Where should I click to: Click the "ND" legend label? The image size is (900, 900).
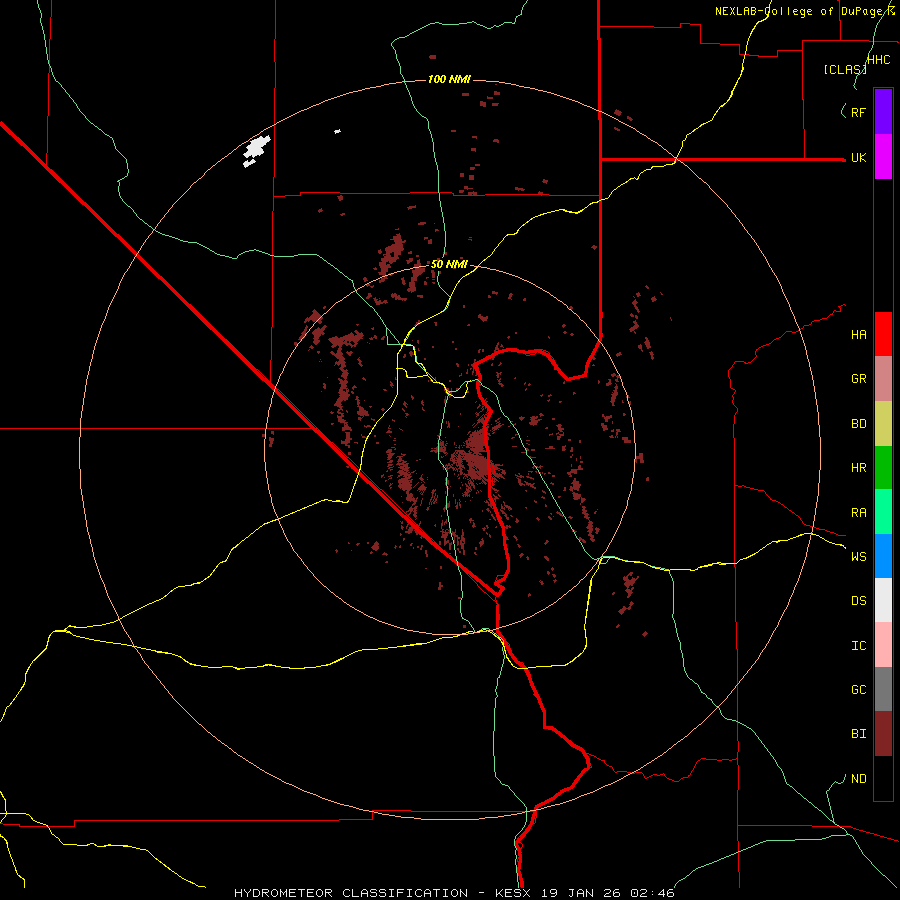pos(858,779)
